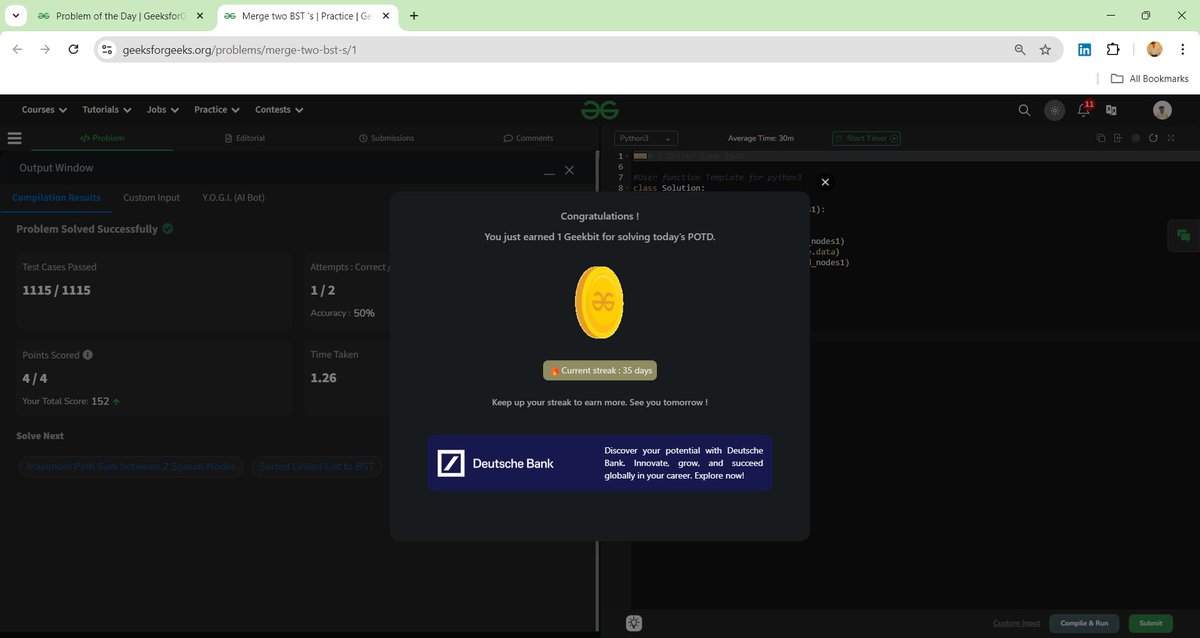Close the Congratulations popup
The height and width of the screenshot is (638, 1200).
825,182
